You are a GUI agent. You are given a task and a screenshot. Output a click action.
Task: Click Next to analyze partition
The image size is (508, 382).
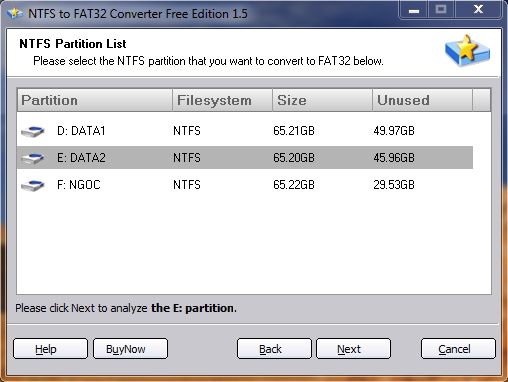[x=353, y=349]
